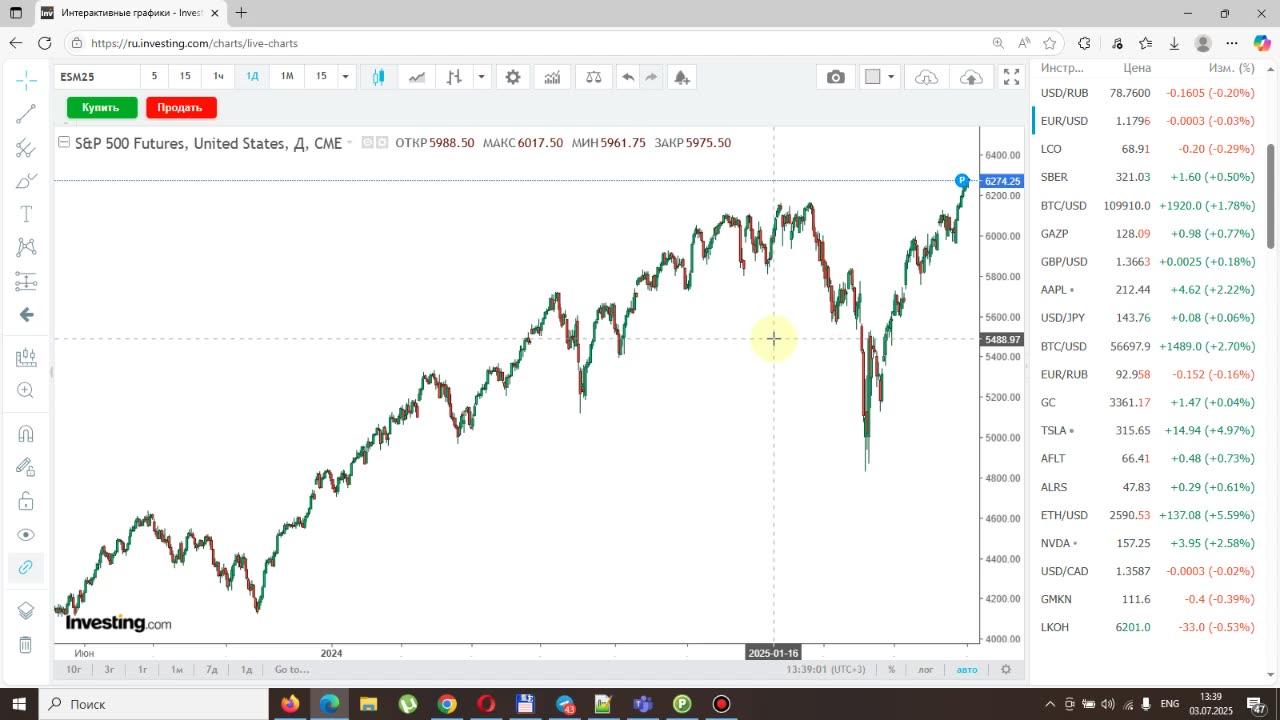The image size is (1280, 720).
Task: Open the object tree layers icon
Action: pos(26,611)
